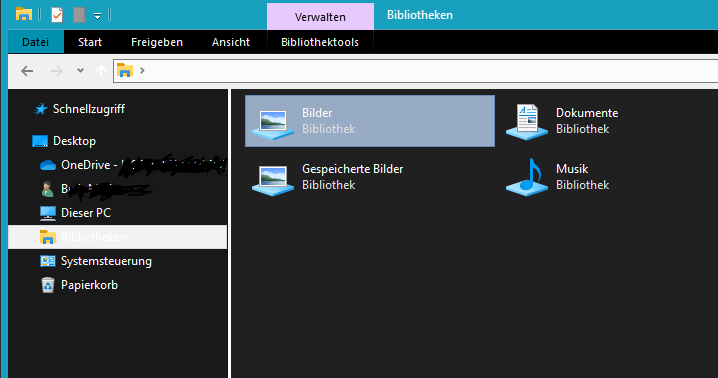Click the Schnellzugriff star icon
Viewport: 718px width, 378px height.
tap(41, 109)
